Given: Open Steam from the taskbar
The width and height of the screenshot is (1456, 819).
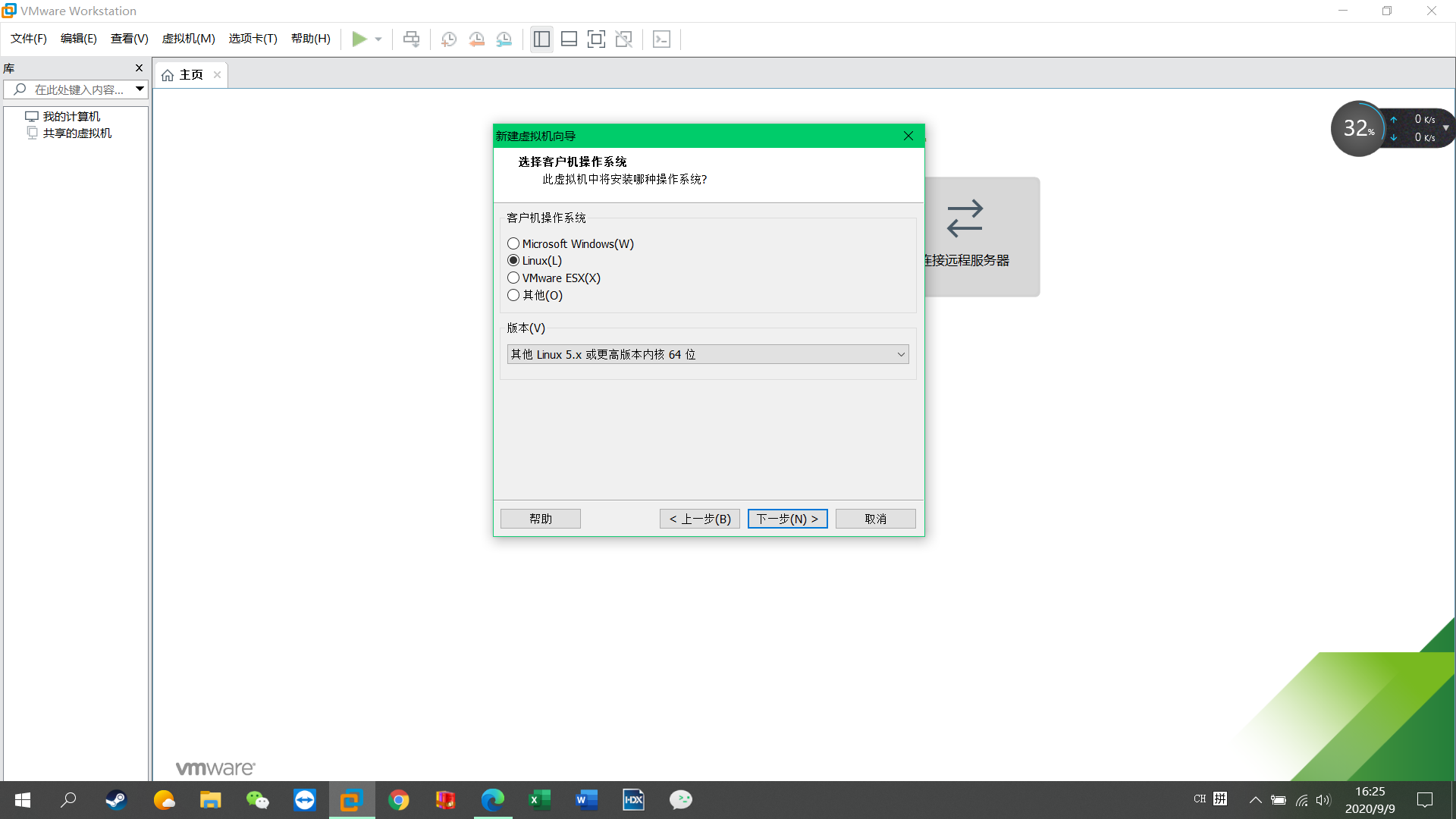Looking at the screenshot, I should click(116, 799).
